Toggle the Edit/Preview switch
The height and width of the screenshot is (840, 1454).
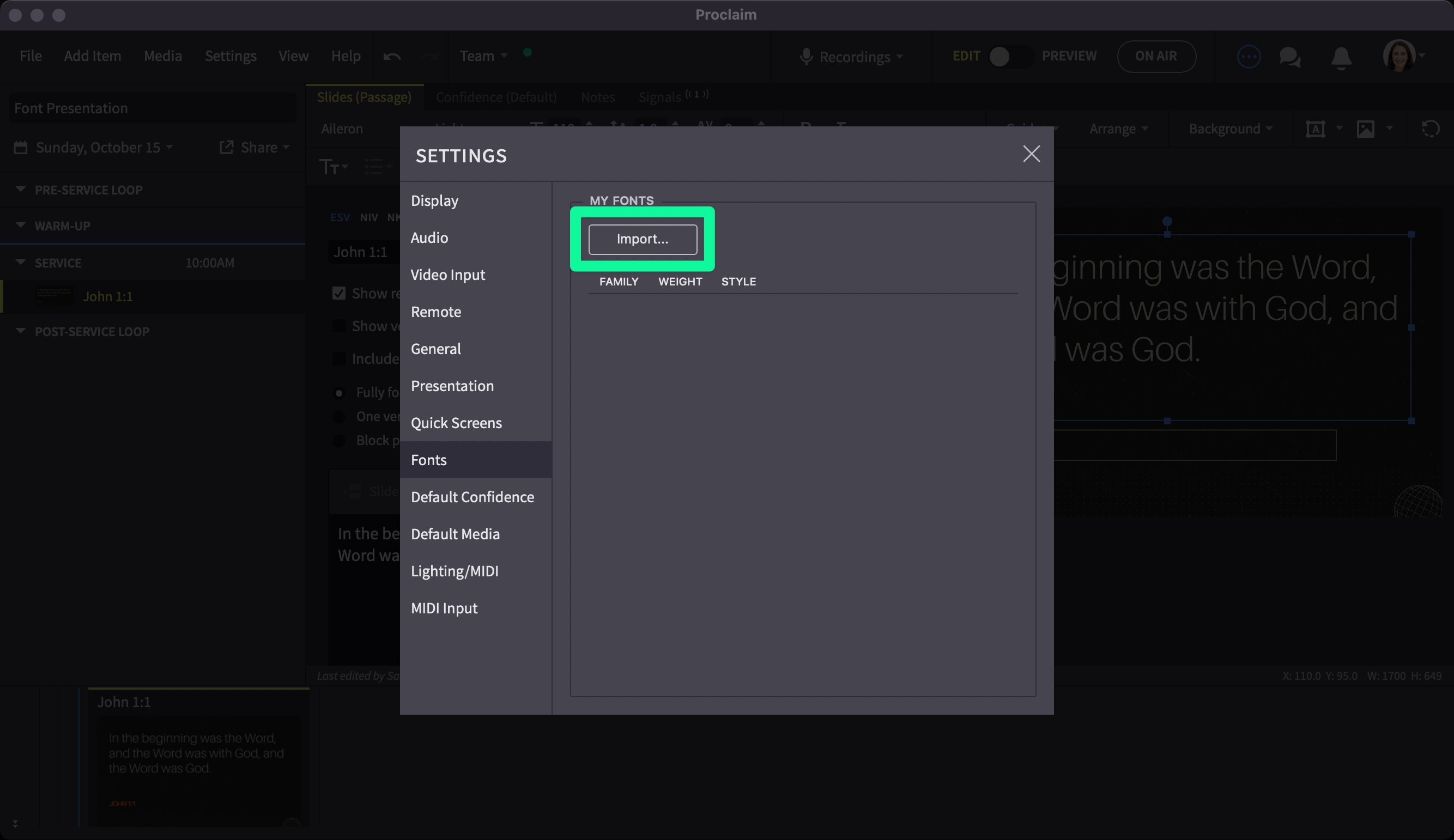click(1010, 57)
